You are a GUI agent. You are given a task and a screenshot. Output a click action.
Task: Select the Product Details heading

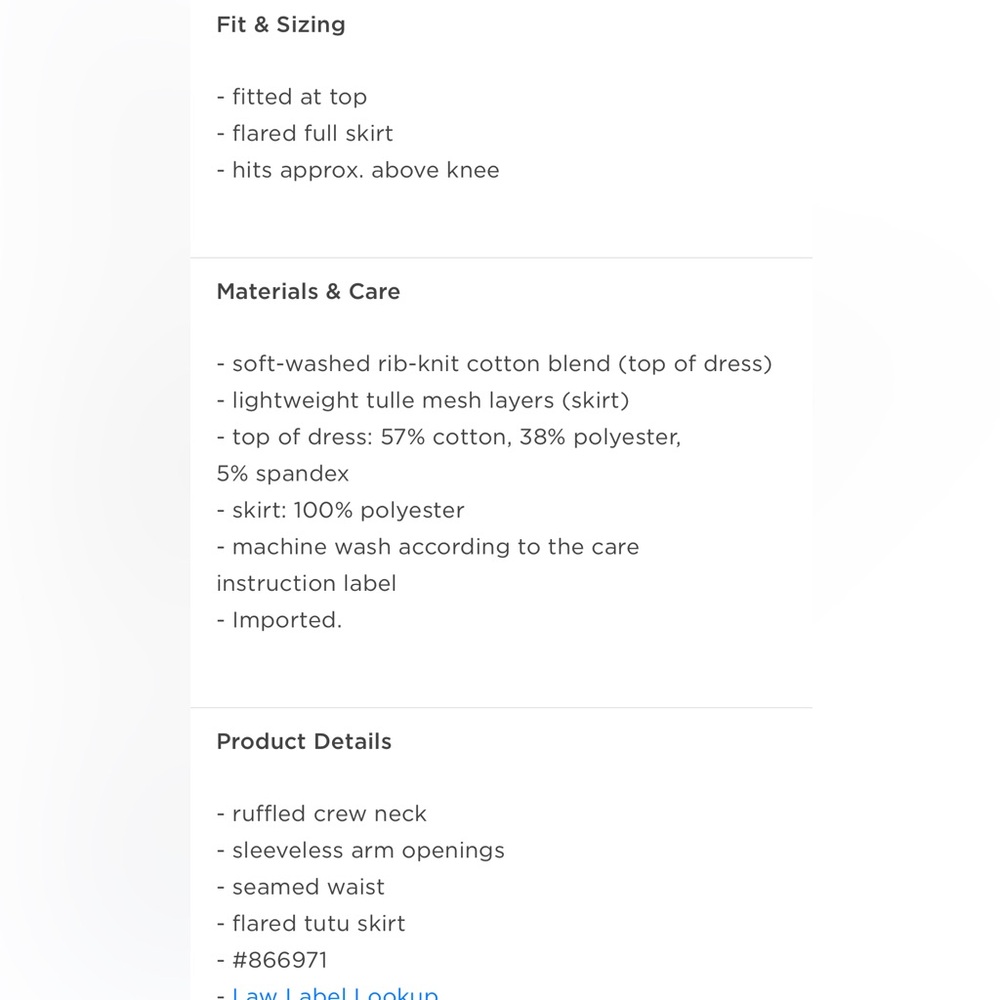point(304,742)
